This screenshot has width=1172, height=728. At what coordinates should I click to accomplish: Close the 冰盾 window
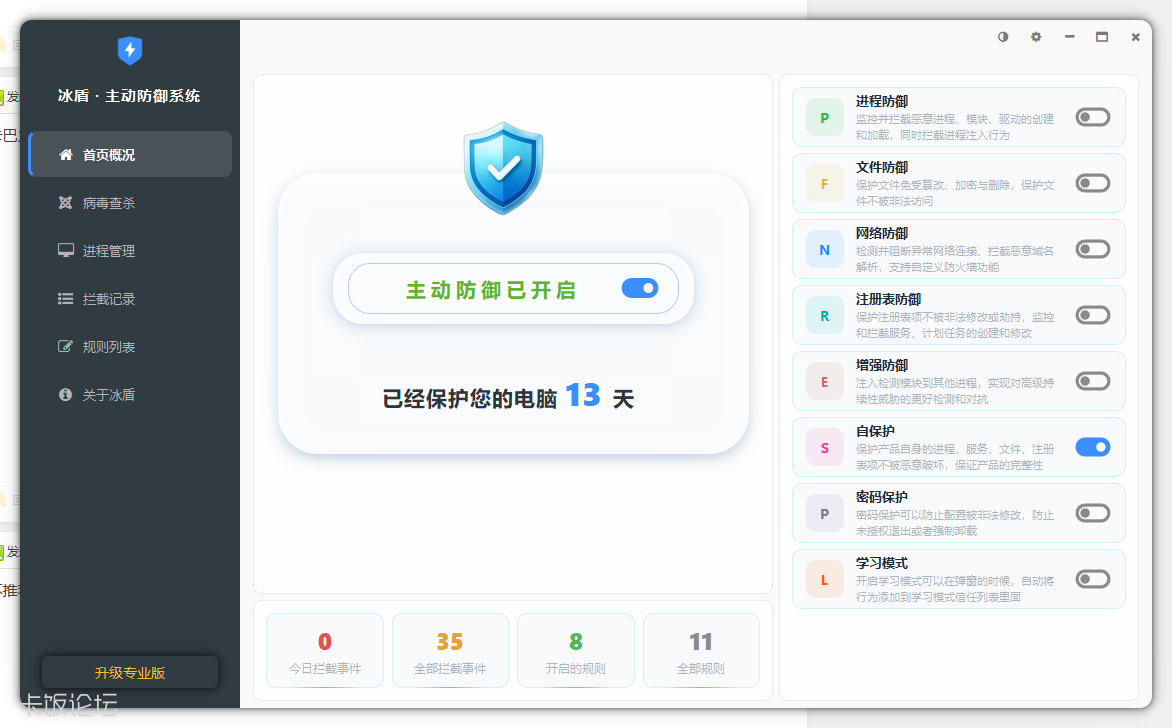1135,37
